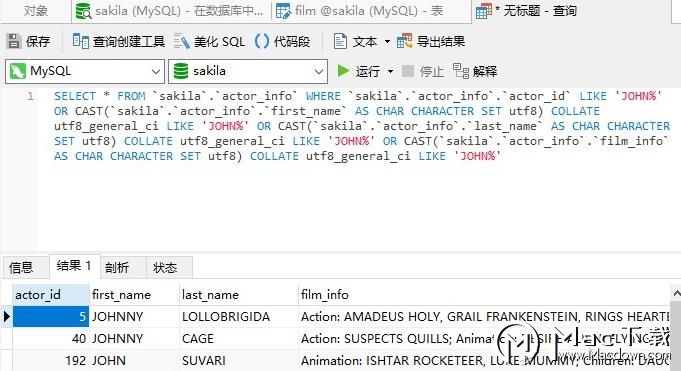
Task: Open the sakila database dropdown
Action: (319, 72)
